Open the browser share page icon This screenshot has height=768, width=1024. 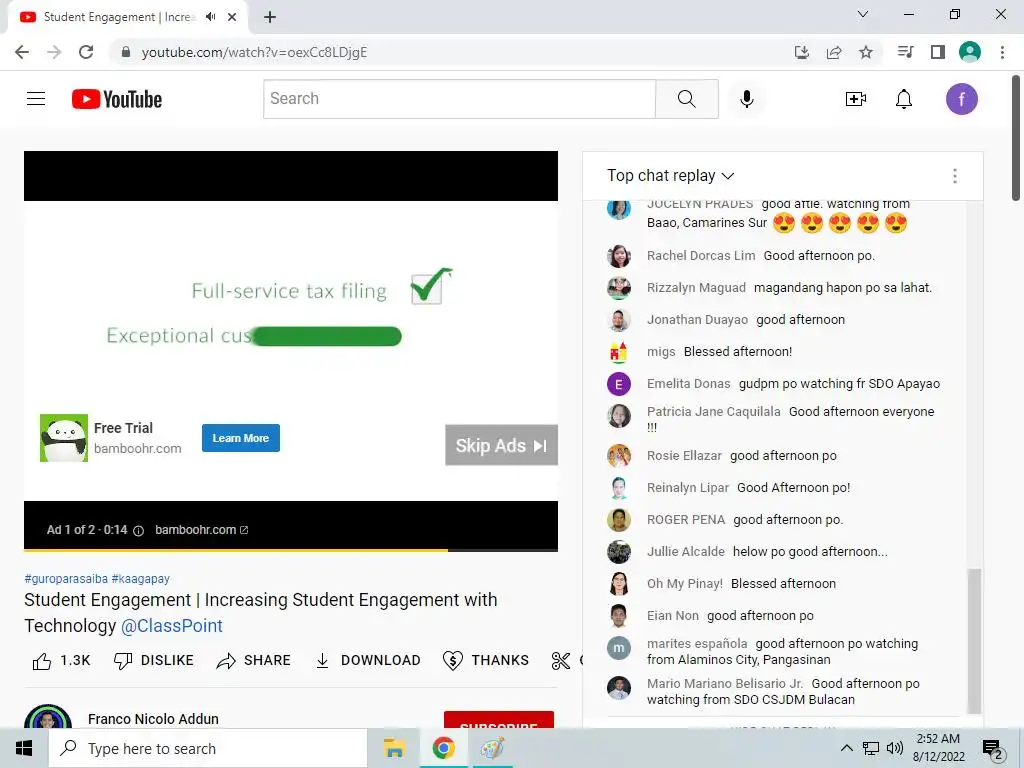[834, 52]
